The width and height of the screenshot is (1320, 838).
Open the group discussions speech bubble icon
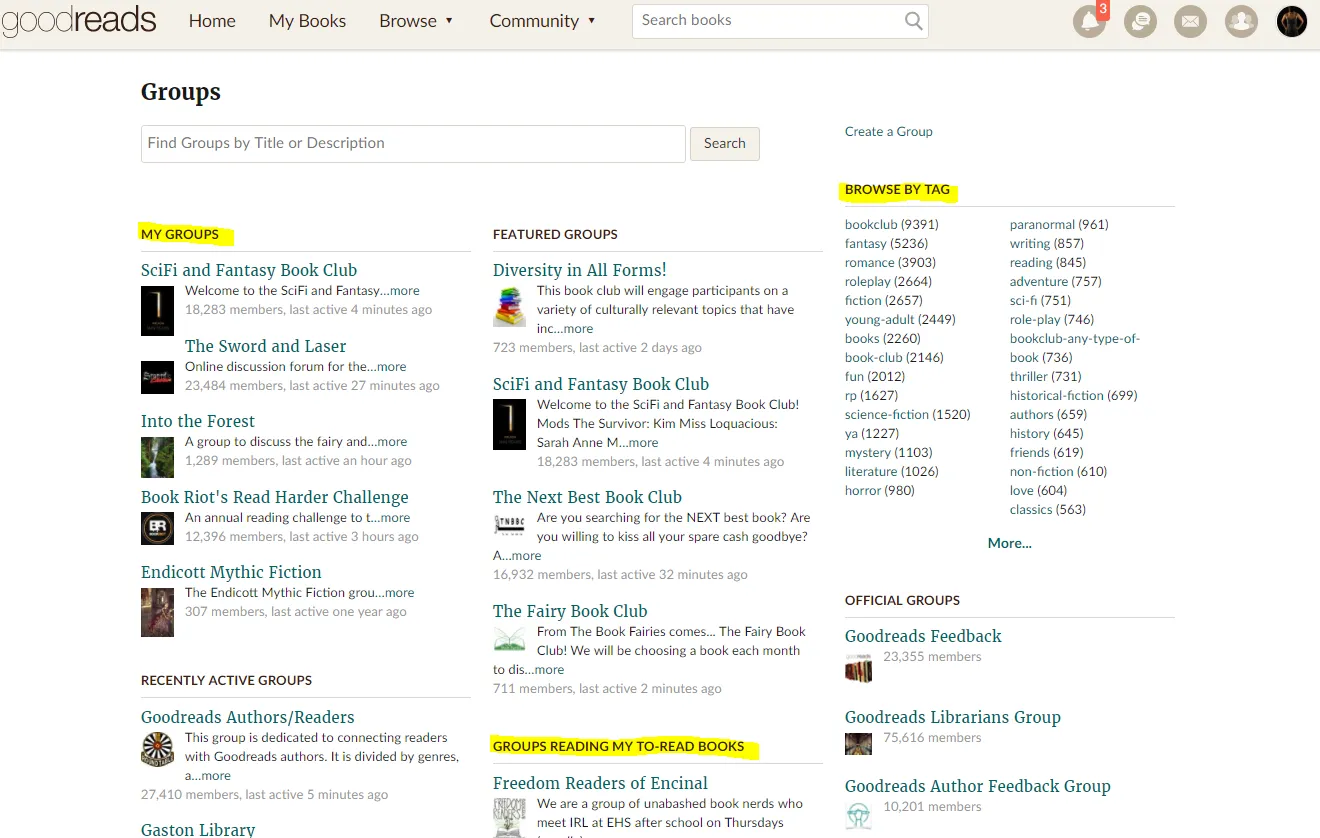coord(1140,21)
